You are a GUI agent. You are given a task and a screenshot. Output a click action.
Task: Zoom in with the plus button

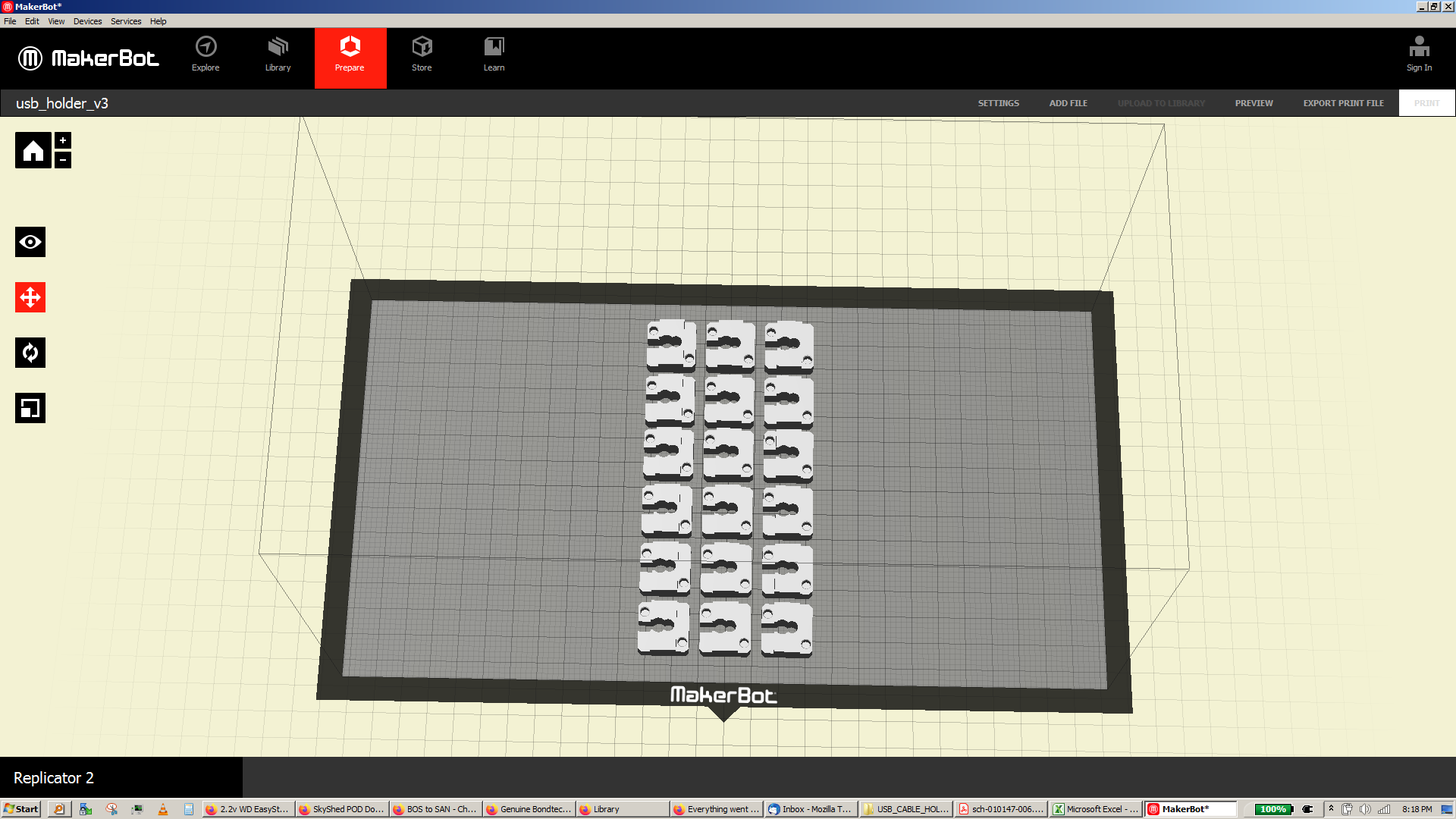coord(63,140)
